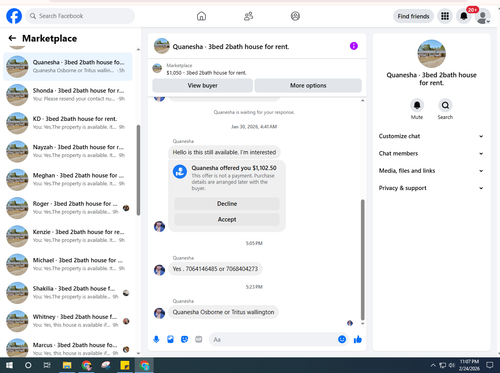
Task: Open the purple conversation info icon
Action: 354,46
